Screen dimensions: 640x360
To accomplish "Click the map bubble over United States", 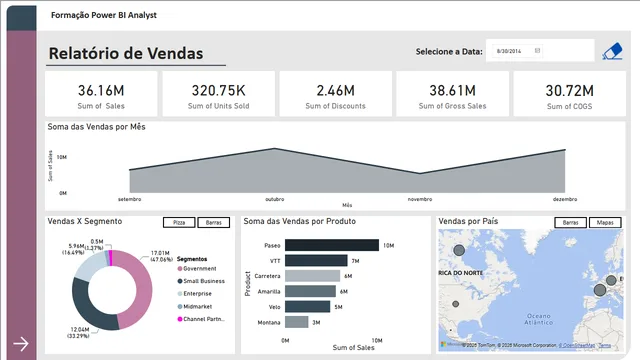I will pyautogui.click(x=456, y=304).
